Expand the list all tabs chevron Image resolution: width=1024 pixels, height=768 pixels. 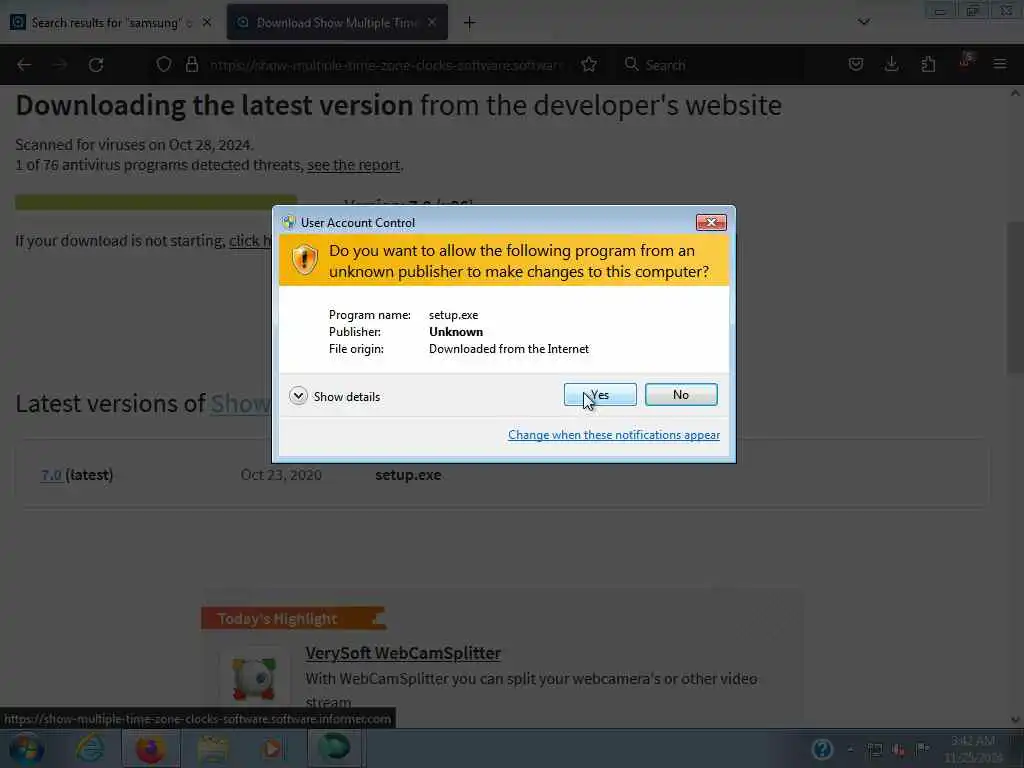(863, 22)
